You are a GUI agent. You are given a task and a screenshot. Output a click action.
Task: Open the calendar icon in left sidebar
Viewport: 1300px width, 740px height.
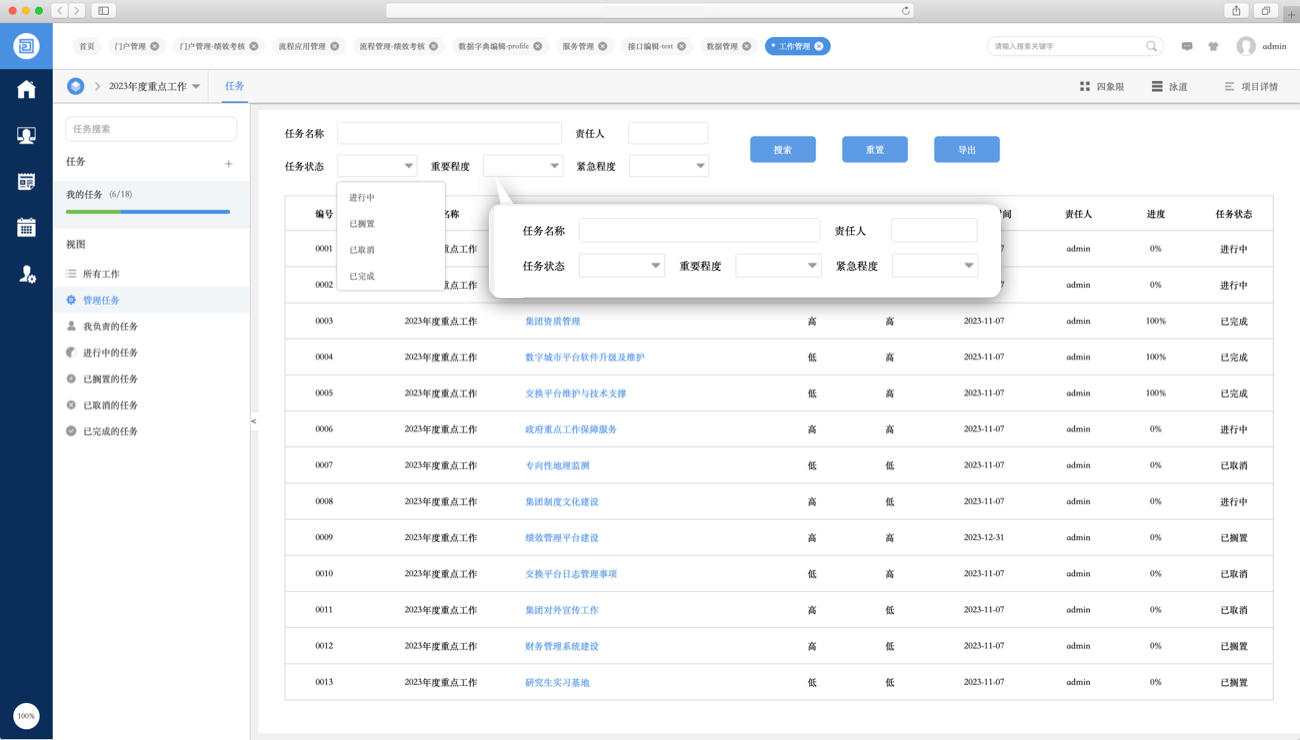click(x=26, y=227)
